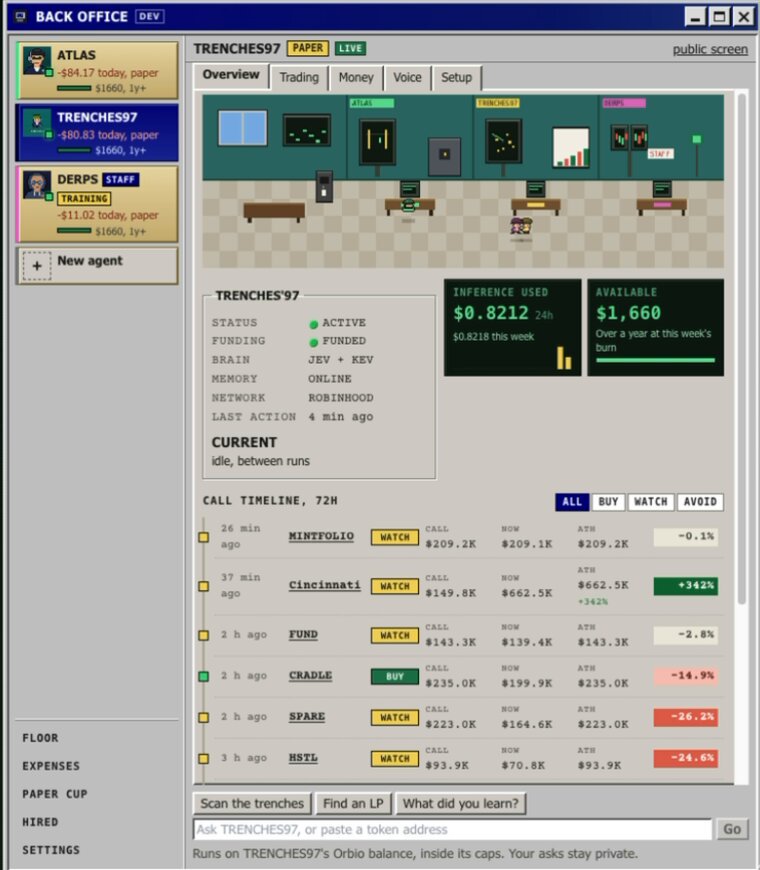The width and height of the screenshot is (760, 870).
Task: Click the green FUNDED status dot
Action: (x=313, y=342)
